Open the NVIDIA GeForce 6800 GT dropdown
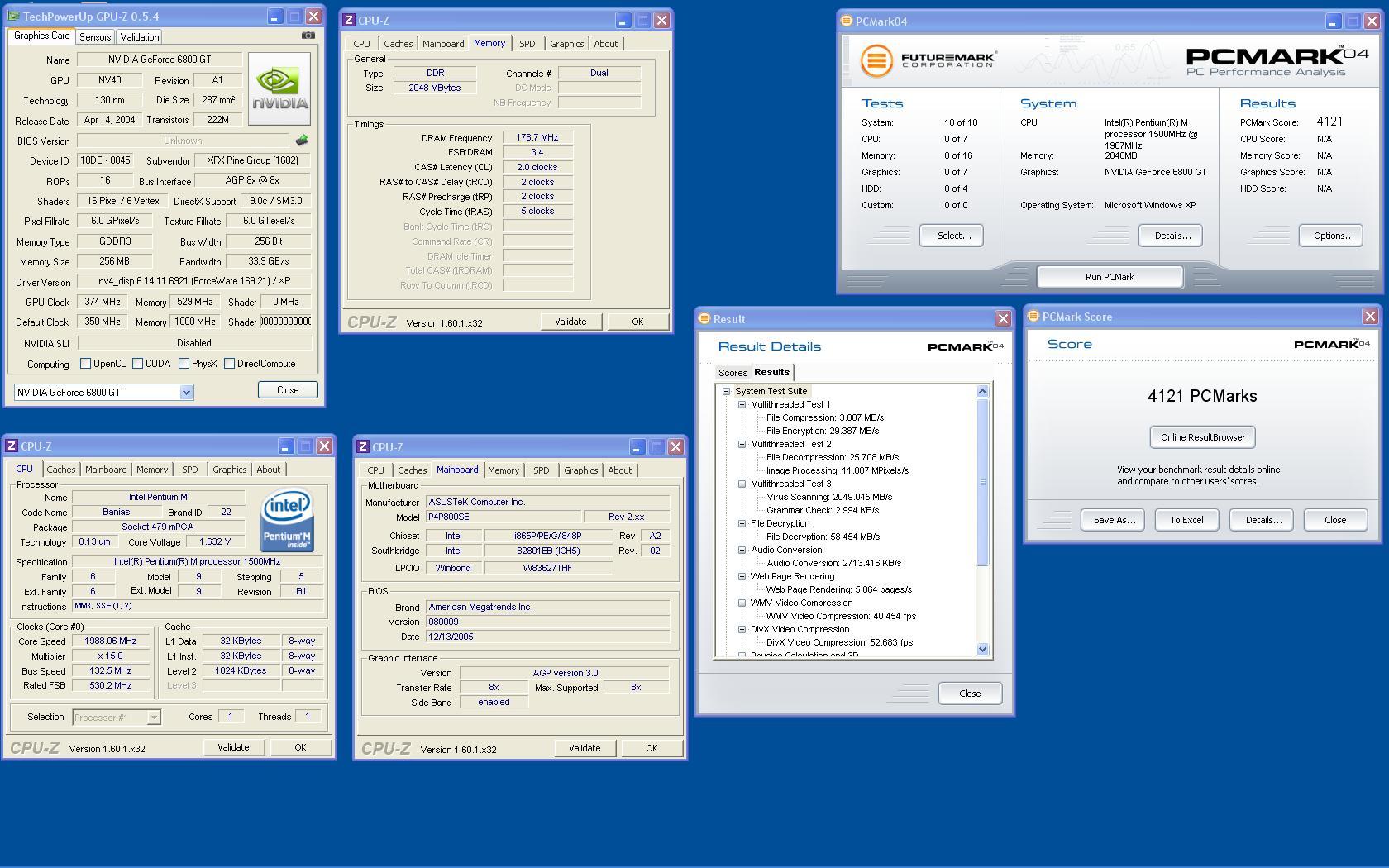Image resolution: width=1389 pixels, height=868 pixels. (x=187, y=393)
